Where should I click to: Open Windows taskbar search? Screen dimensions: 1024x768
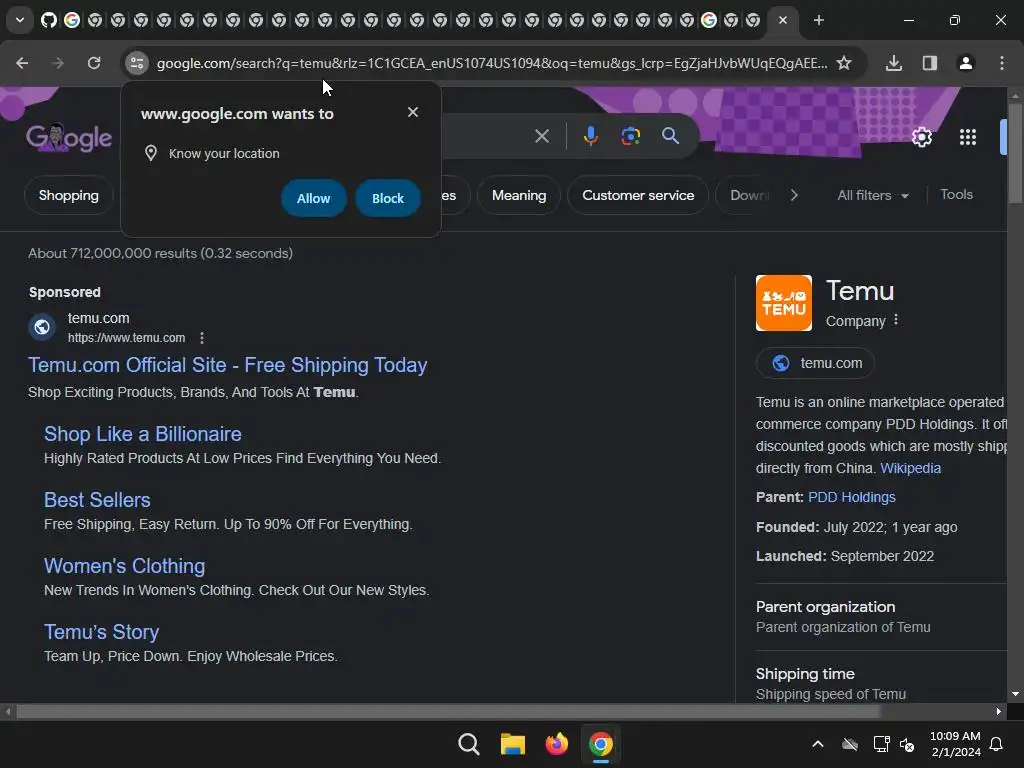(468, 744)
